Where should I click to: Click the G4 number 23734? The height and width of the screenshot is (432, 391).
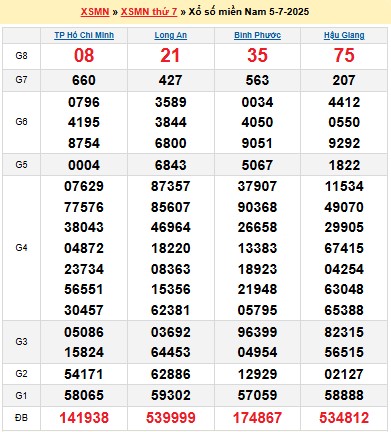(84, 269)
